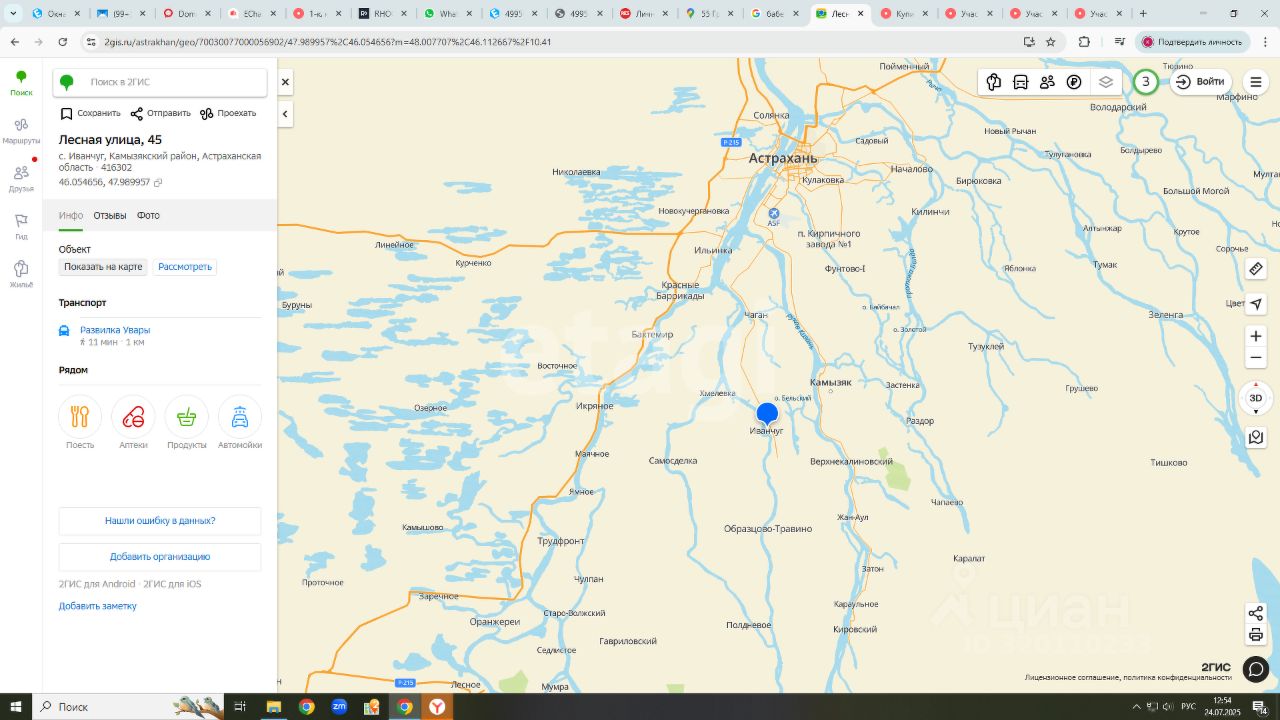This screenshot has width=1280, height=720.
Task: Switch to the Инфо tab
Action: point(71,215)
